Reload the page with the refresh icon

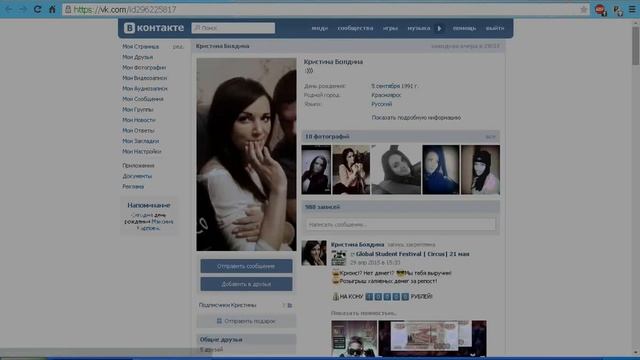(38, 9)
